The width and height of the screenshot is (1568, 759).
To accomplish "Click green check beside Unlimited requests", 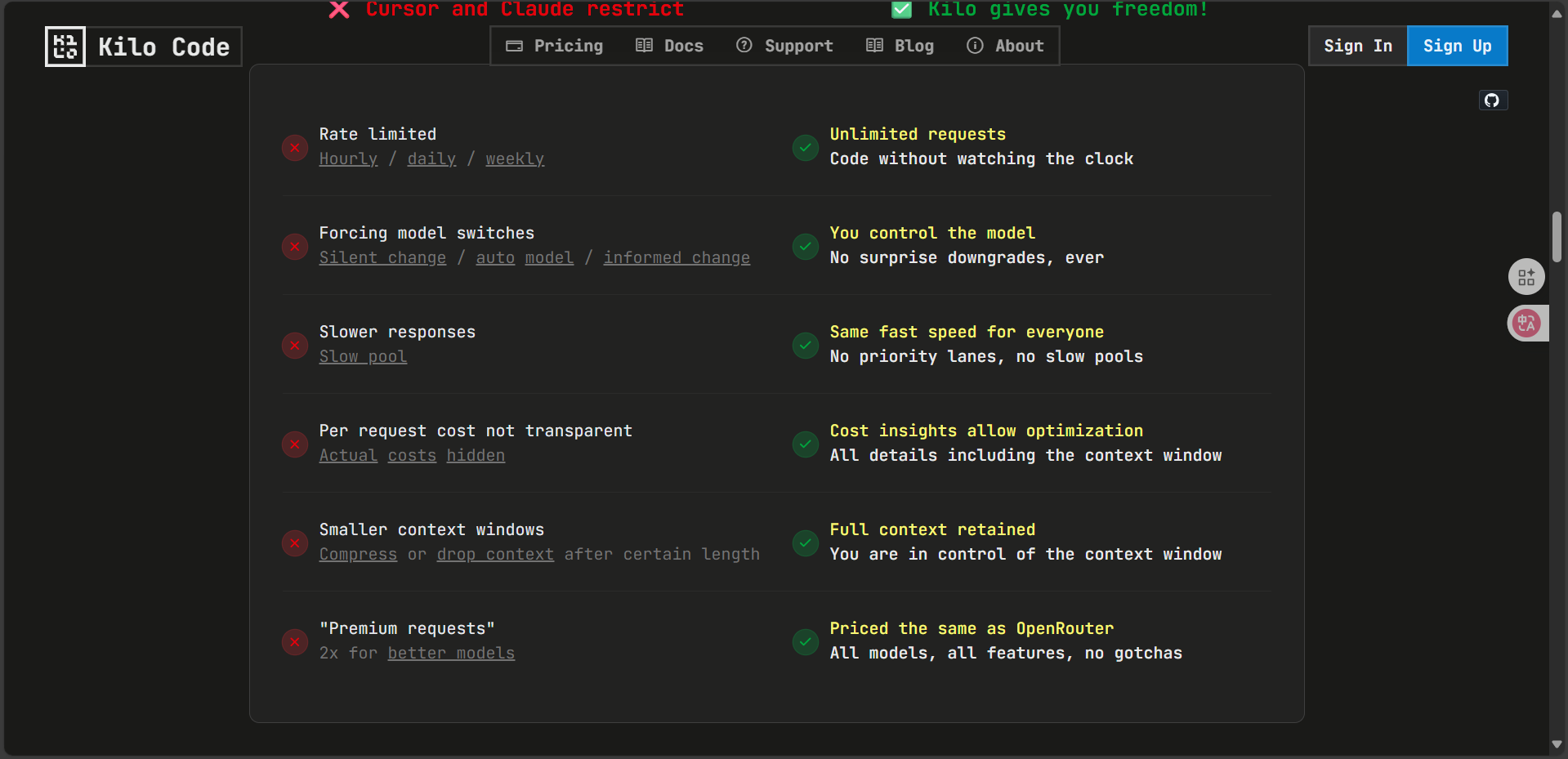I will coord(806,148).
